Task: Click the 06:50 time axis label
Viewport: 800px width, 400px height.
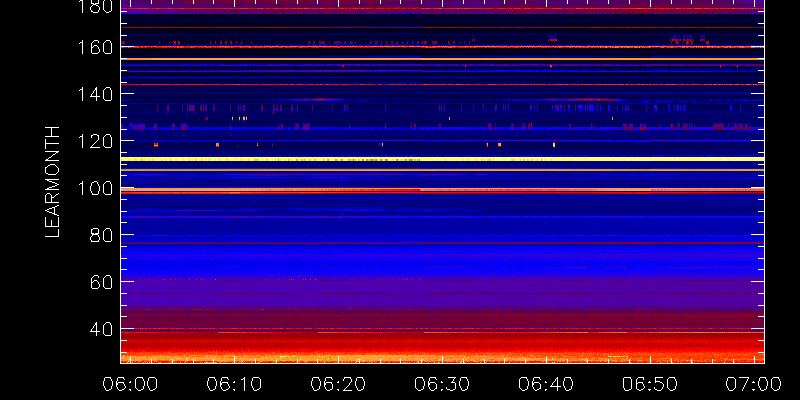Action: click(650, 384)
